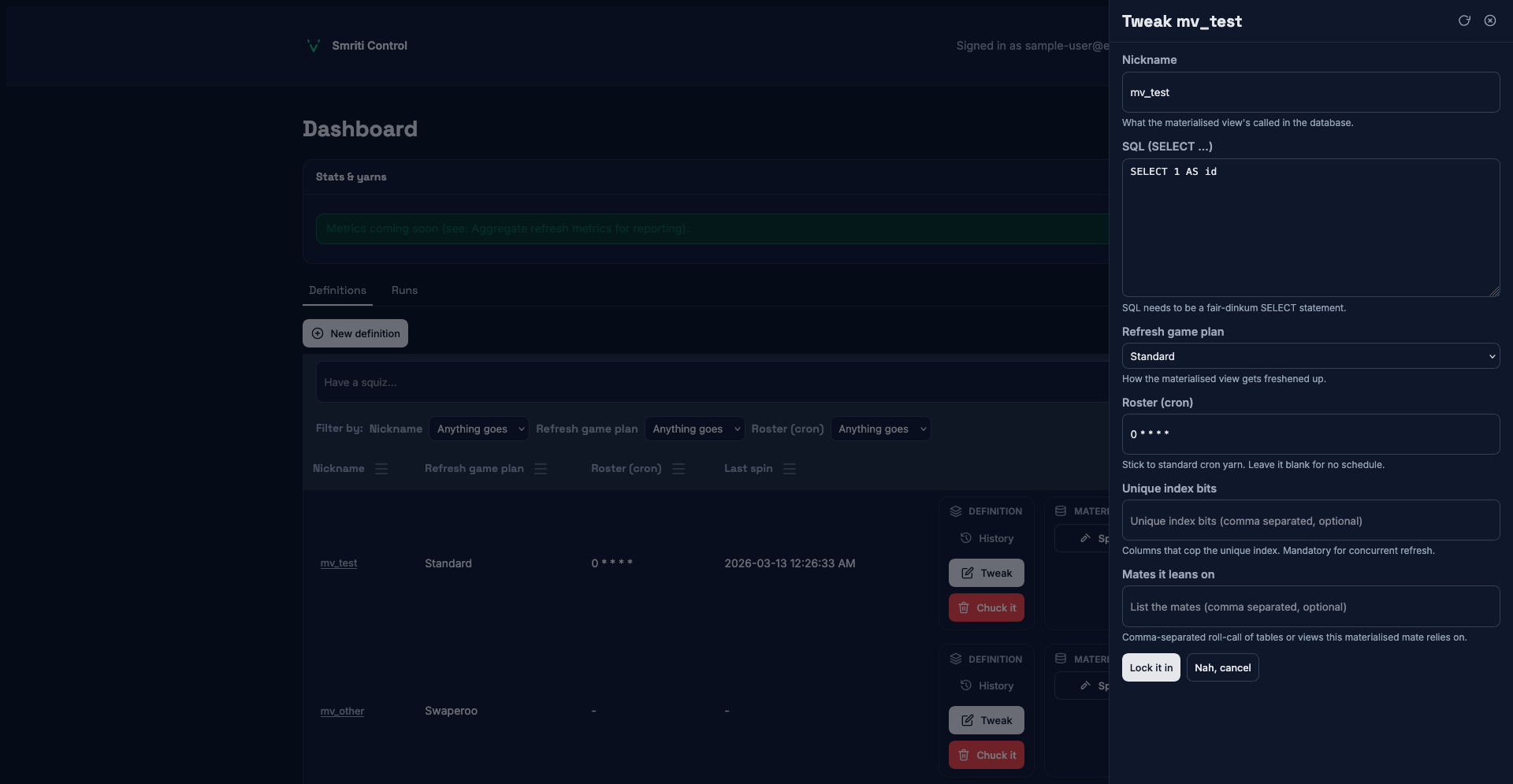This screenshot has width=1513, height=784.
Task: Open the Nickname filter dropdown
Action: pos(479,429)
